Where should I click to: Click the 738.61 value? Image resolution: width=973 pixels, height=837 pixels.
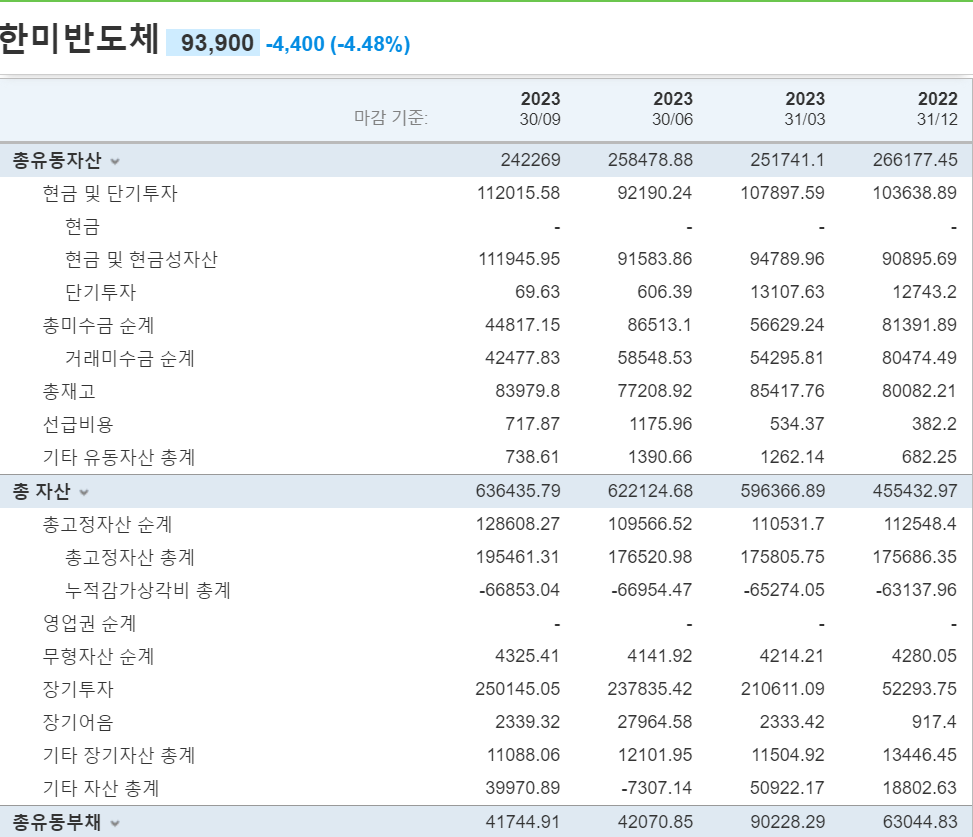pos(532,457)
